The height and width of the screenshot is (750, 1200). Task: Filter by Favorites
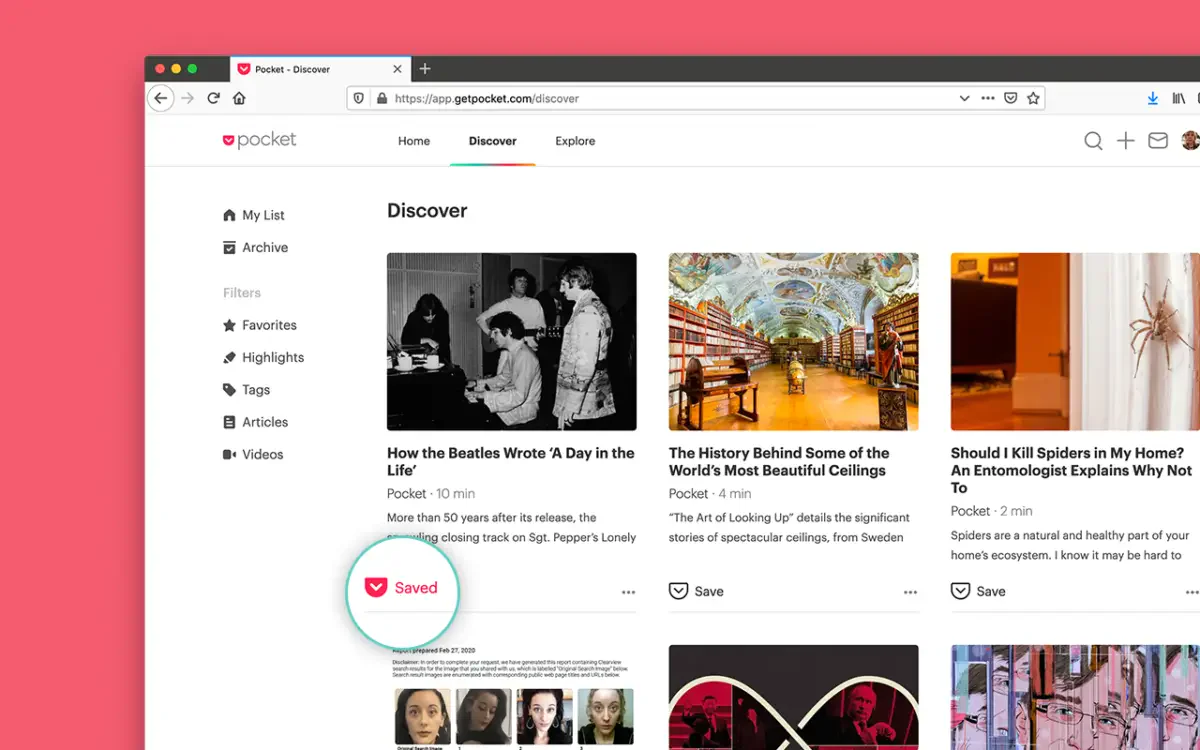[260, 325]
